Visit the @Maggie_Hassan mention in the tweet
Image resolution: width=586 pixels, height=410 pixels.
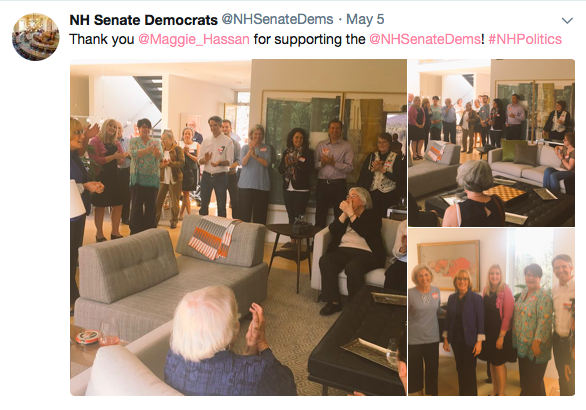pyautogui.click(x=194, y=39)
